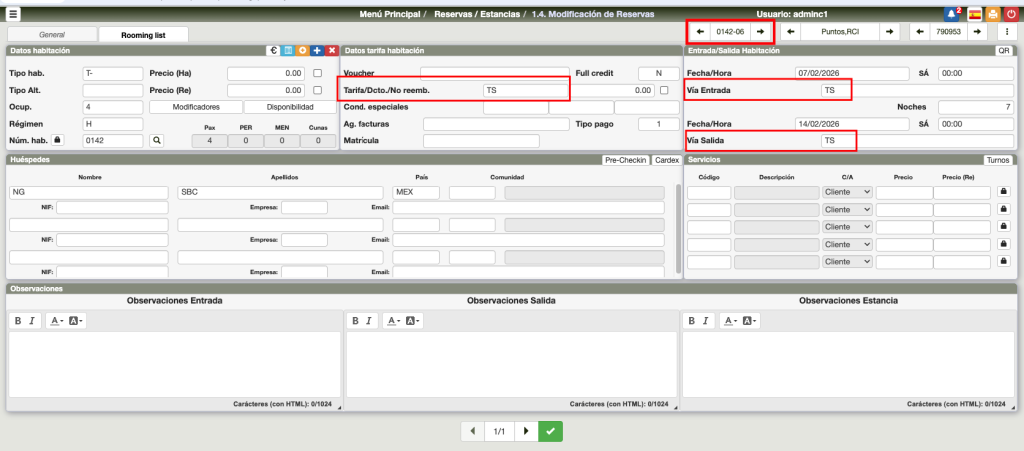
Task: Click the Pre-Checkin button
Action: (x=625, y=160)
